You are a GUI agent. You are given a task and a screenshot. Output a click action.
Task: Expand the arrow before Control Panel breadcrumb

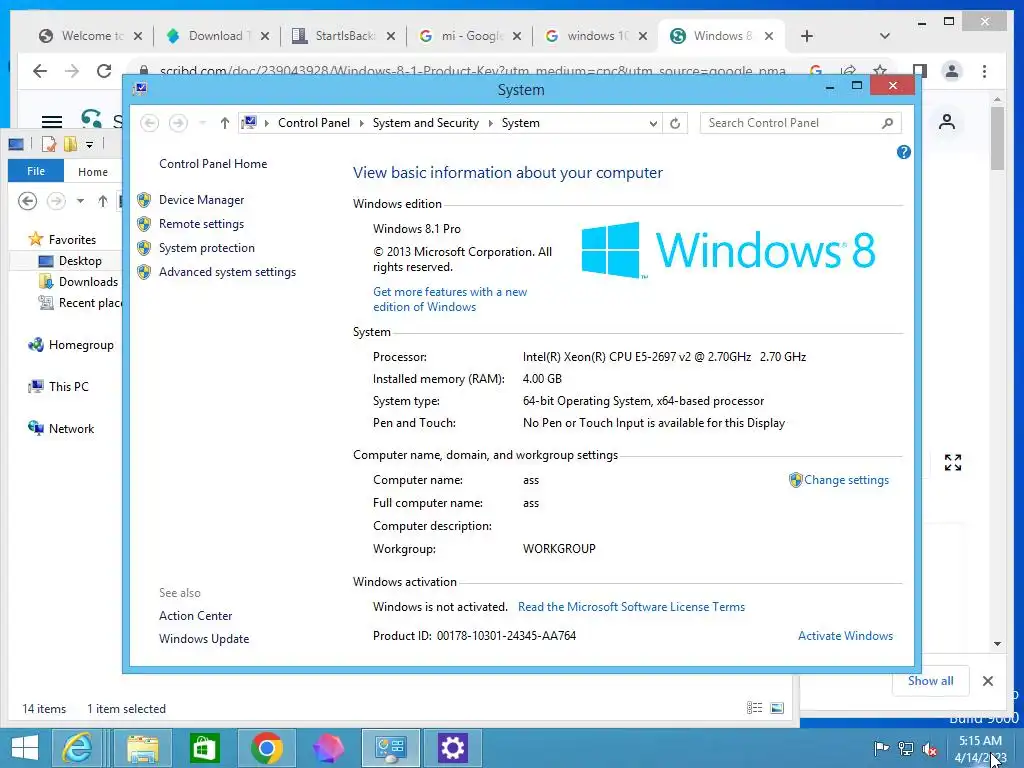point(266,123)
